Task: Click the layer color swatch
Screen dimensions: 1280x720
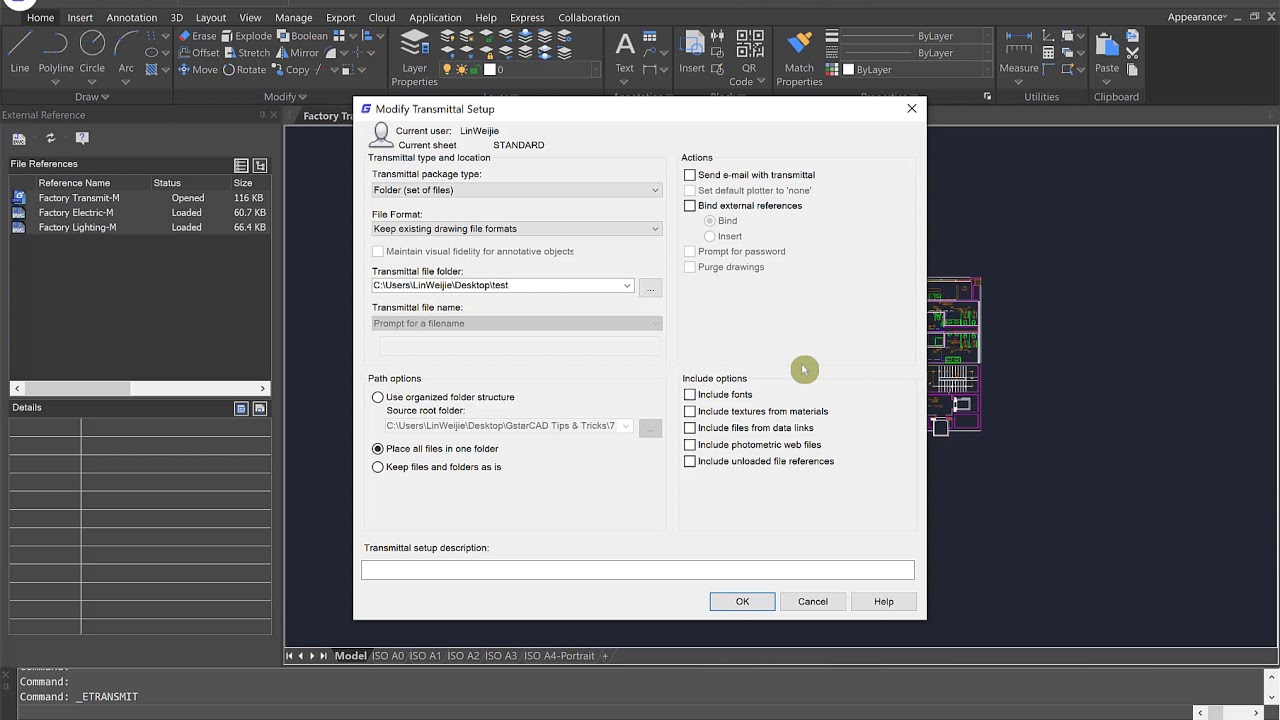Action: [x=490, y=70]
